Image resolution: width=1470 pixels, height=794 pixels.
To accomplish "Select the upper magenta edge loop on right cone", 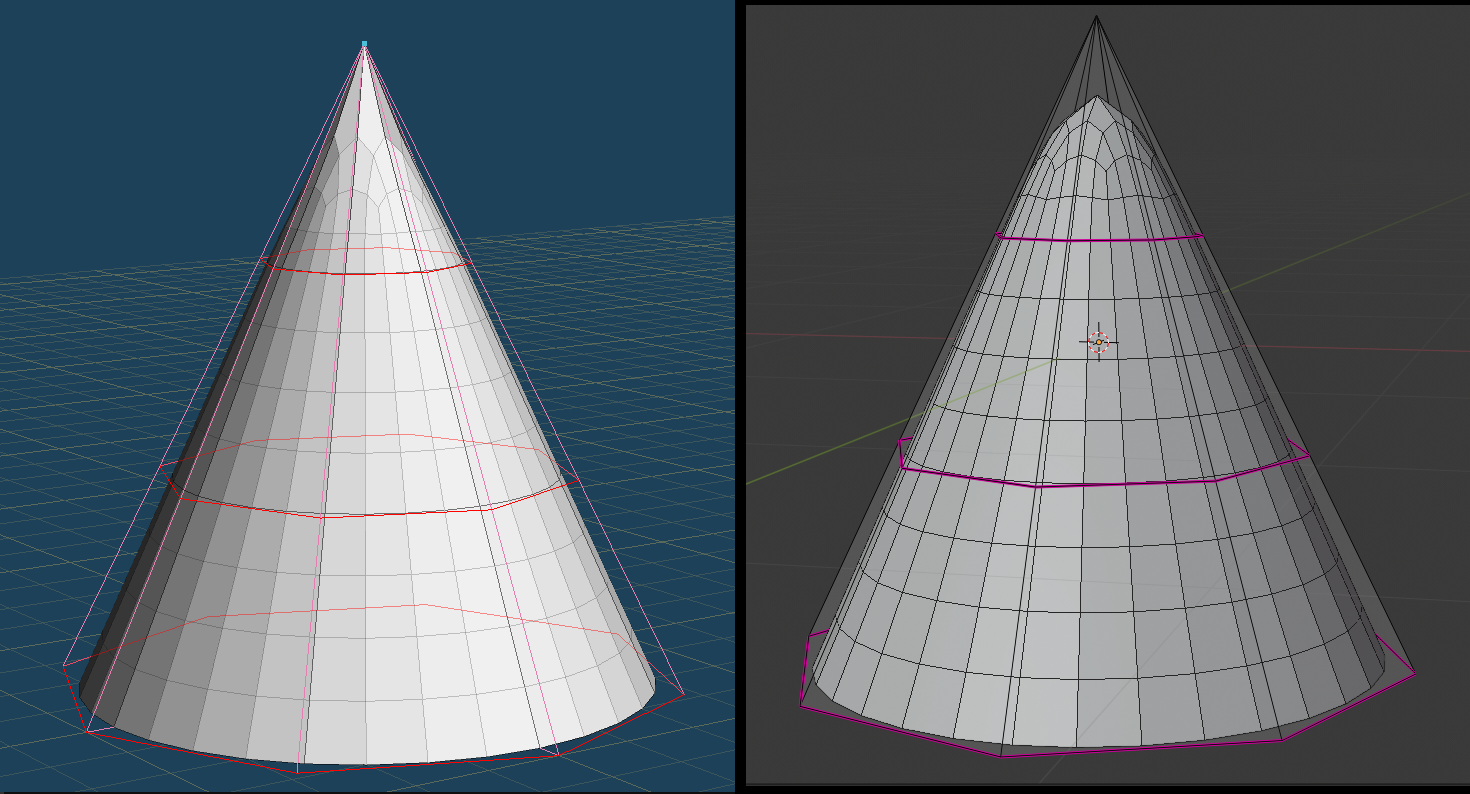I will [x=1098, y=239].
